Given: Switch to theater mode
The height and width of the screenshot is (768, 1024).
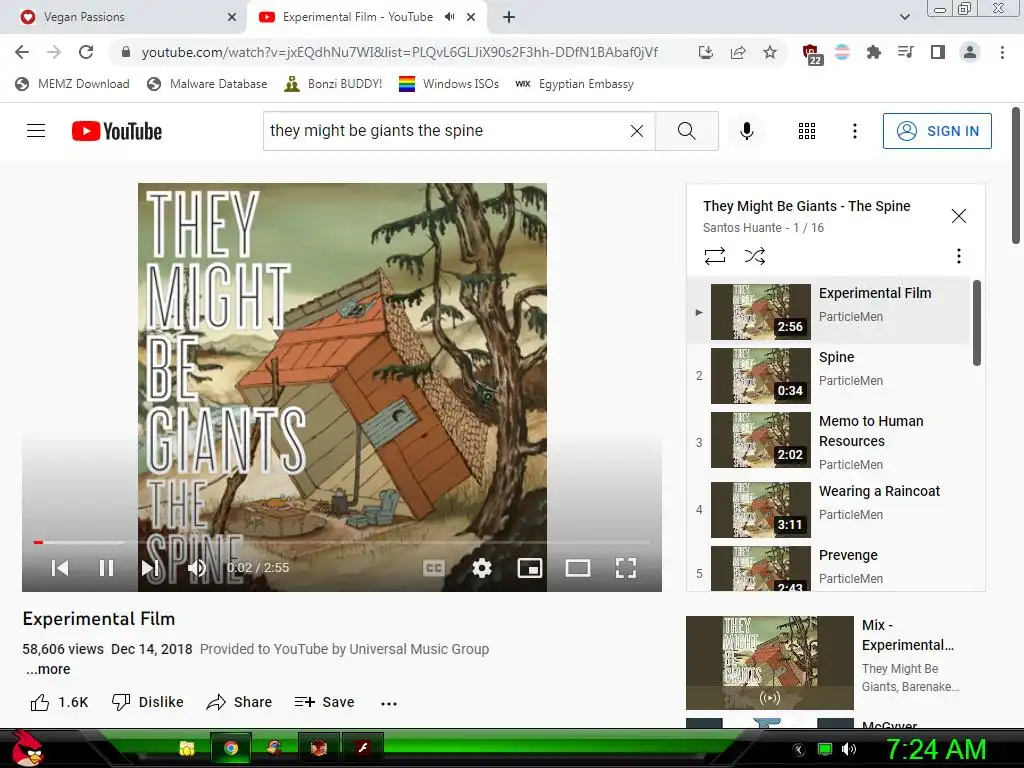Looking at the screenshot, I should click(577, 568).
